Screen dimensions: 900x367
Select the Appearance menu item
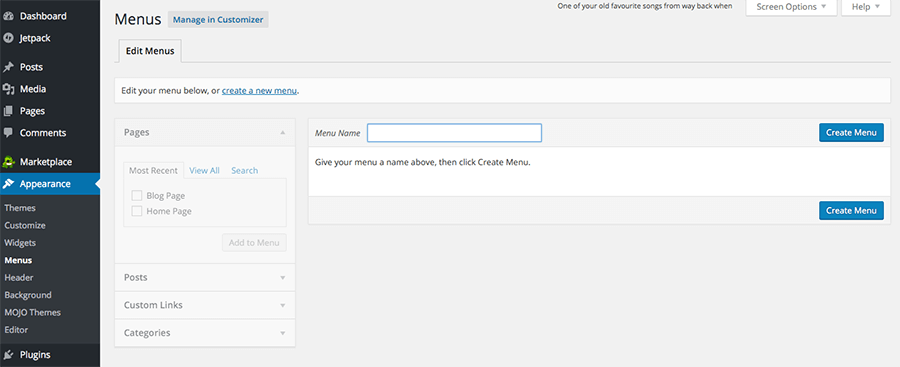[x=50, y=184]
